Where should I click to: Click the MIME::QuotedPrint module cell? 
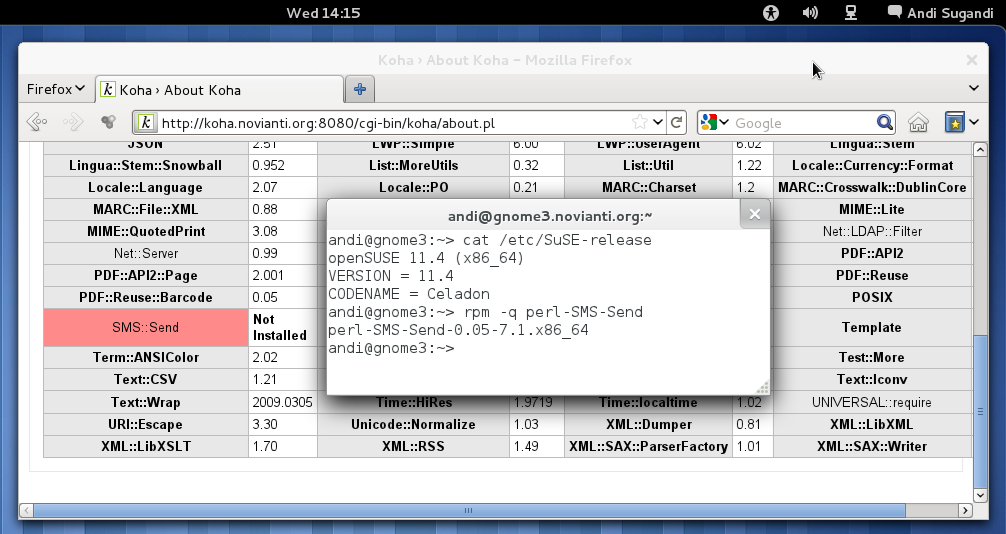pyautogui.click(x=146, y=231)
